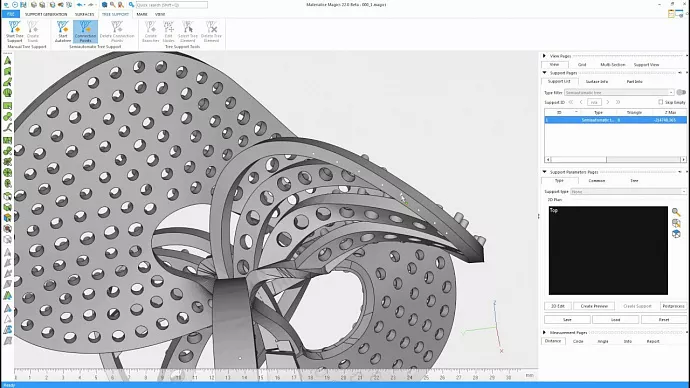Open the Angle measurement tab
690x388 pixels.
pos(603,341)
